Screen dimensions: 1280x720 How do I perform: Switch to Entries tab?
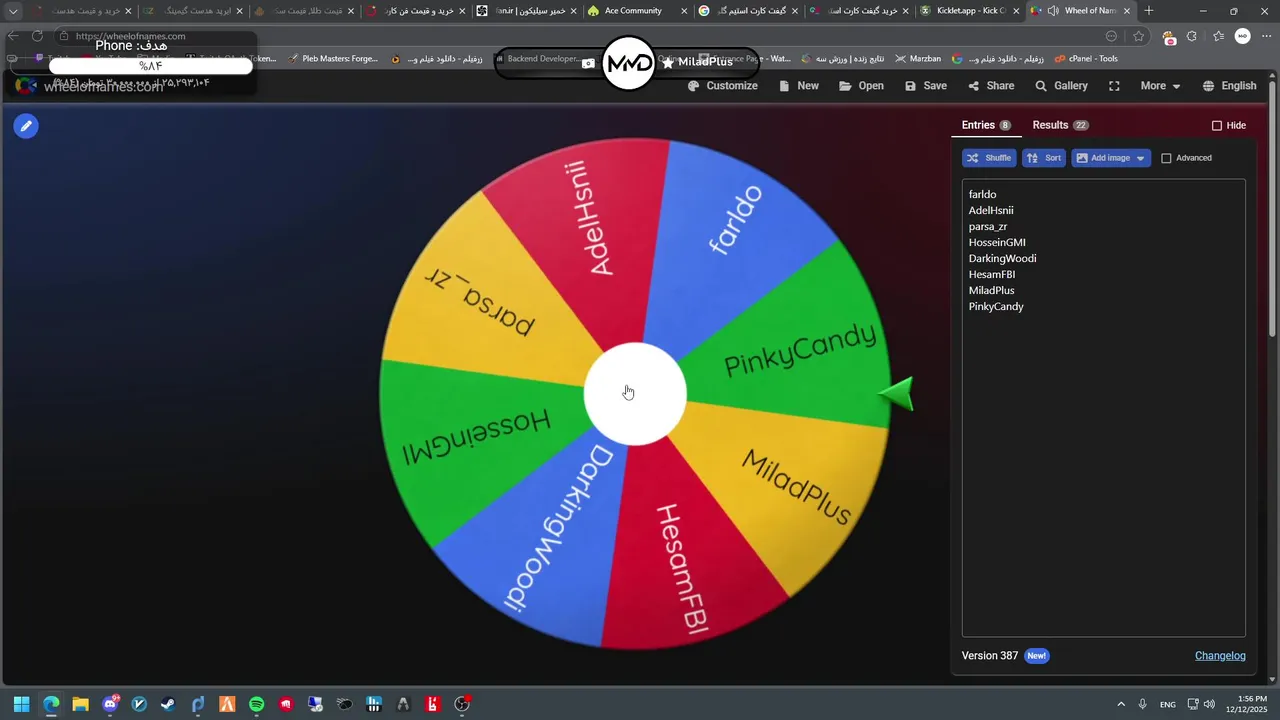point(986,125)
